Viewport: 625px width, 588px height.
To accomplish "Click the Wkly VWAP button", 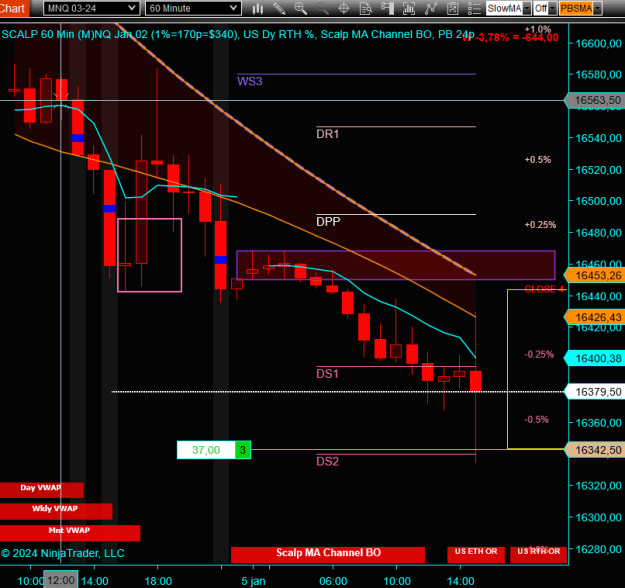I will [56, 511].
